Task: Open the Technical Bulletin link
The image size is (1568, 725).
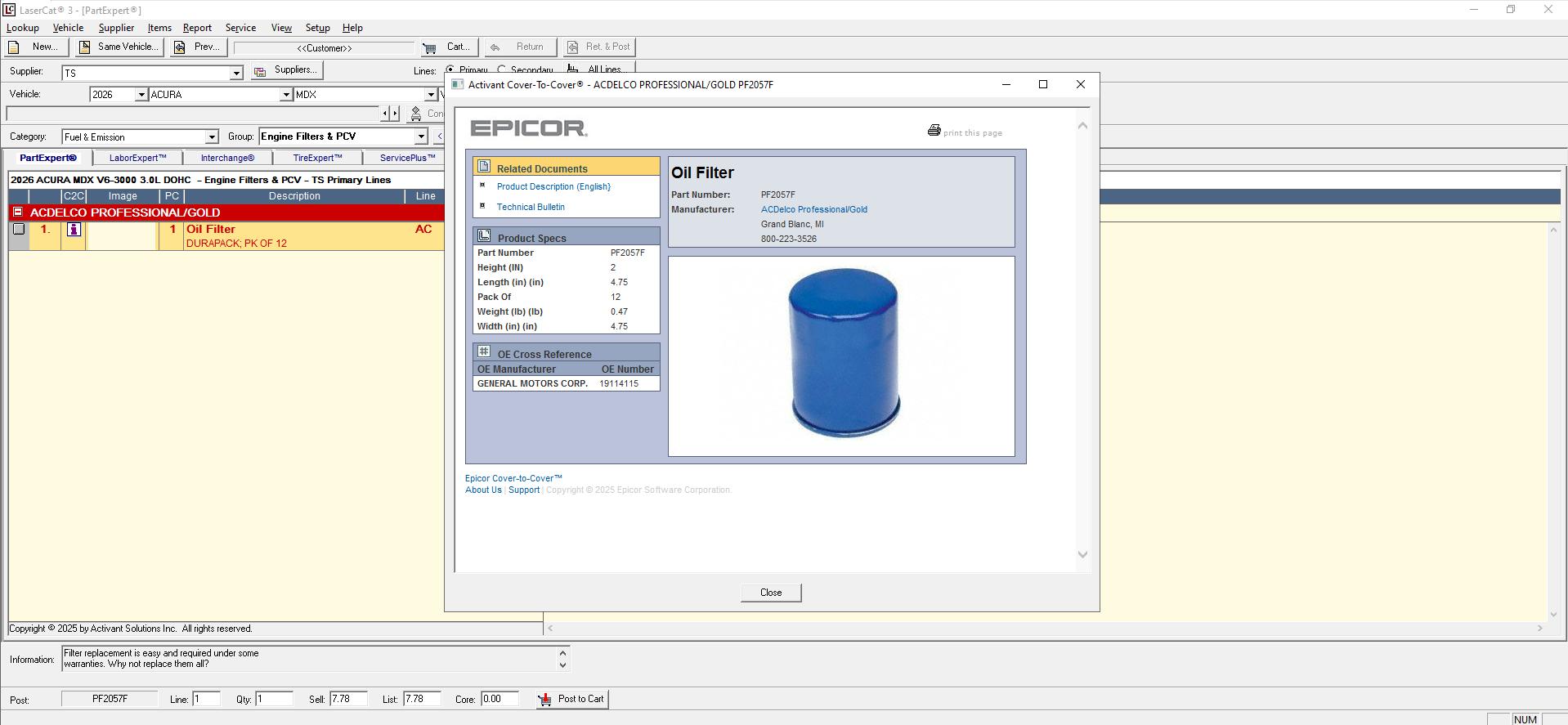Action: click(x=531, y=207)
